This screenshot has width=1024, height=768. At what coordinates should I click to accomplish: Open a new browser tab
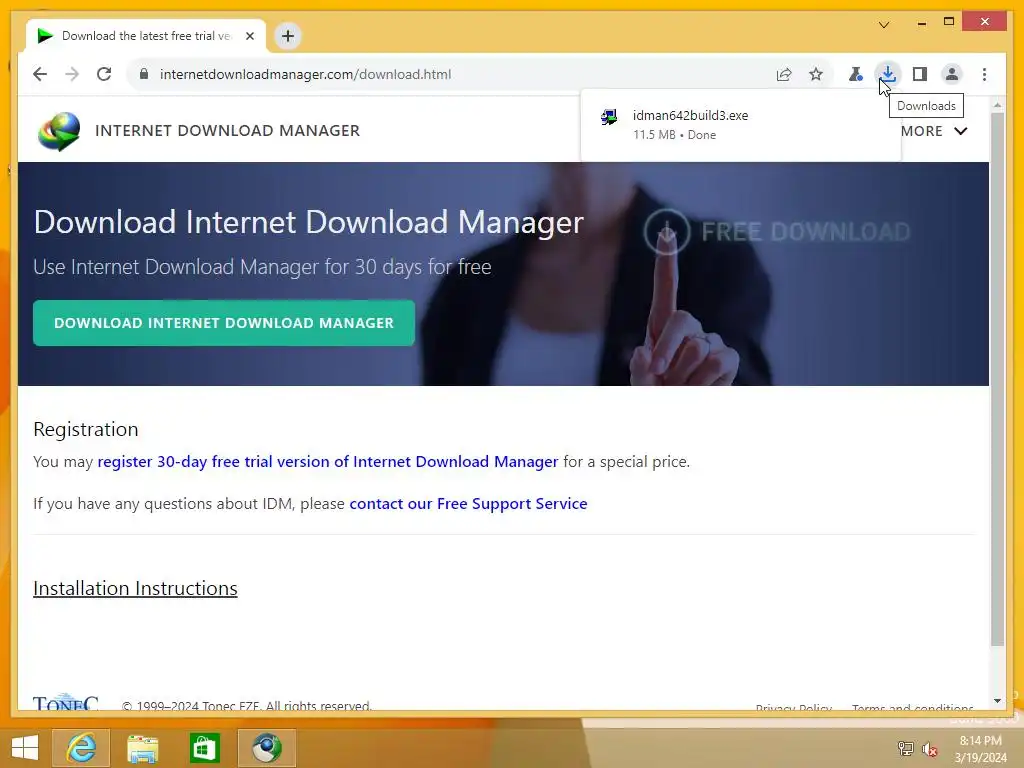288,36
